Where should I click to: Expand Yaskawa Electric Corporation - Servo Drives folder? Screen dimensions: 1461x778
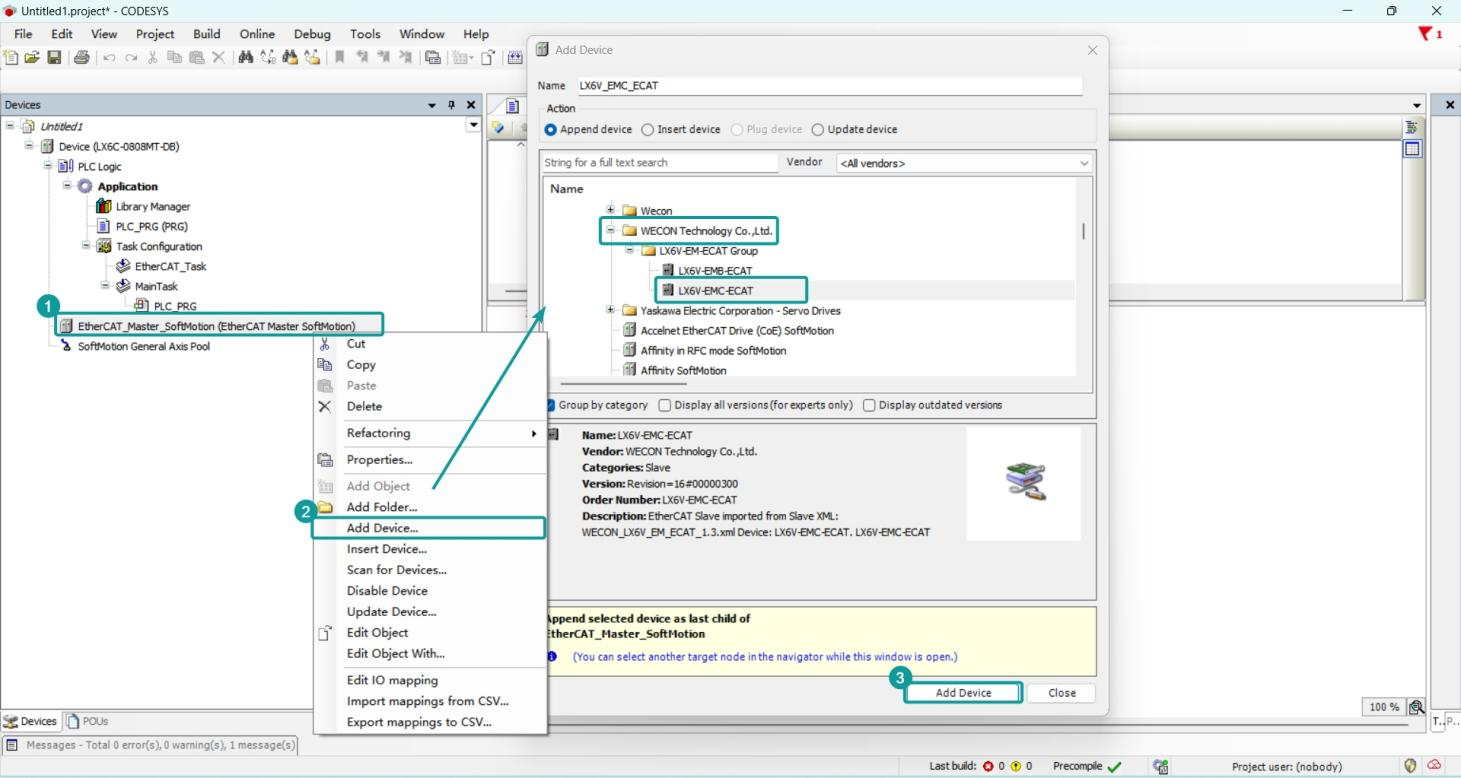pyautogui.click(x=611, y=310)
